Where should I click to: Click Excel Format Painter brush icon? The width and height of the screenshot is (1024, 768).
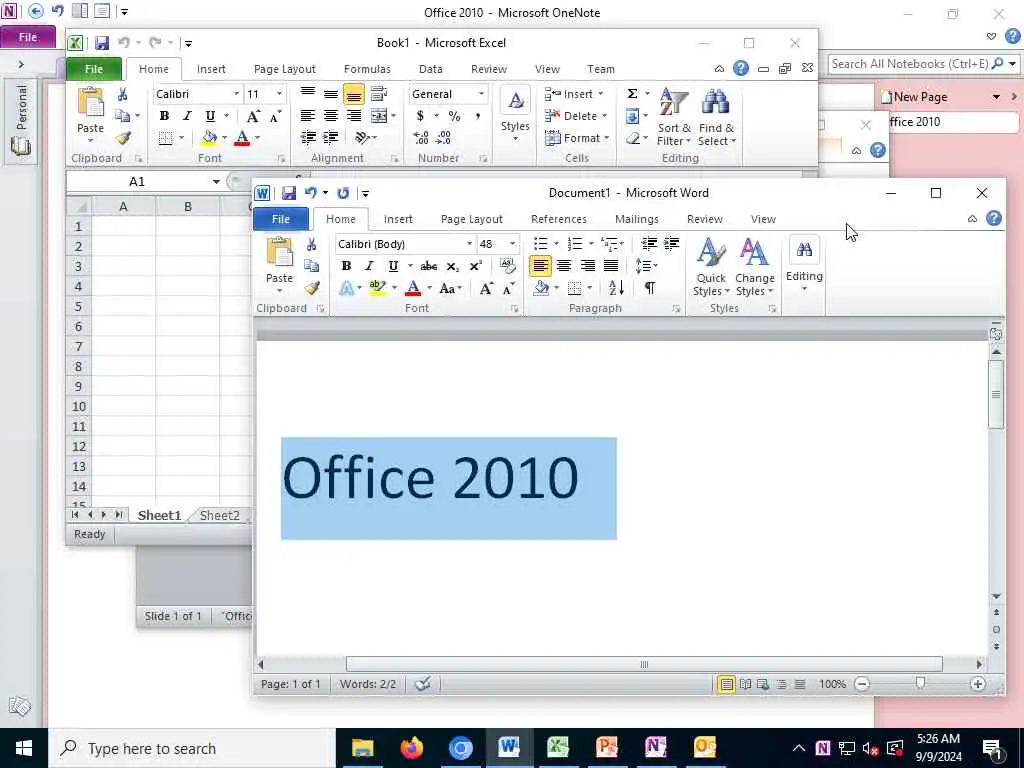point(123,138)
